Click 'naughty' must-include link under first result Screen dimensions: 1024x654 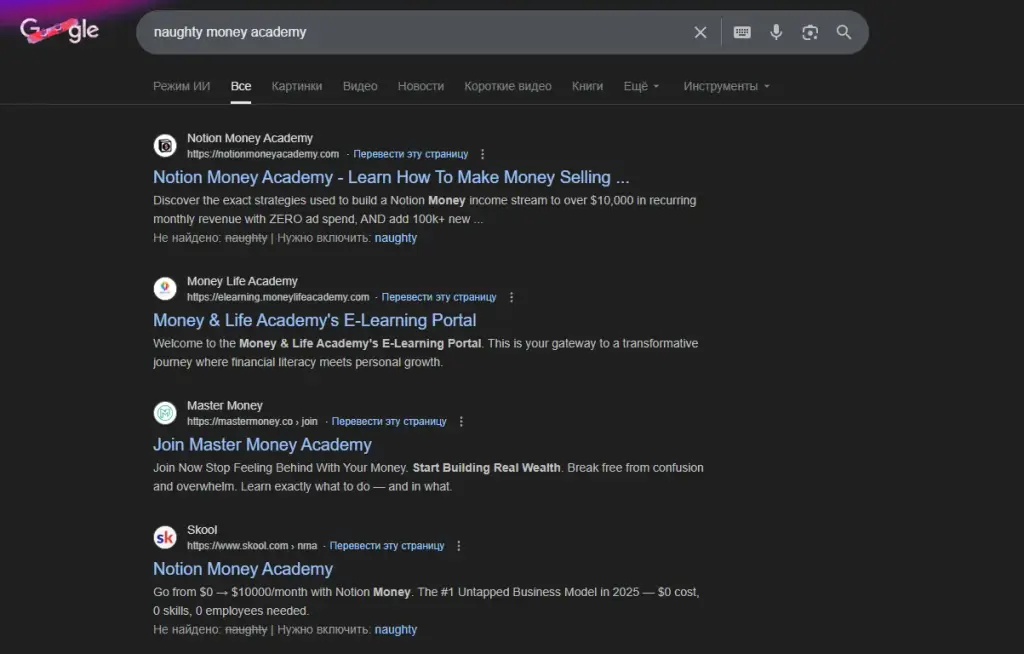click(396, 238)
